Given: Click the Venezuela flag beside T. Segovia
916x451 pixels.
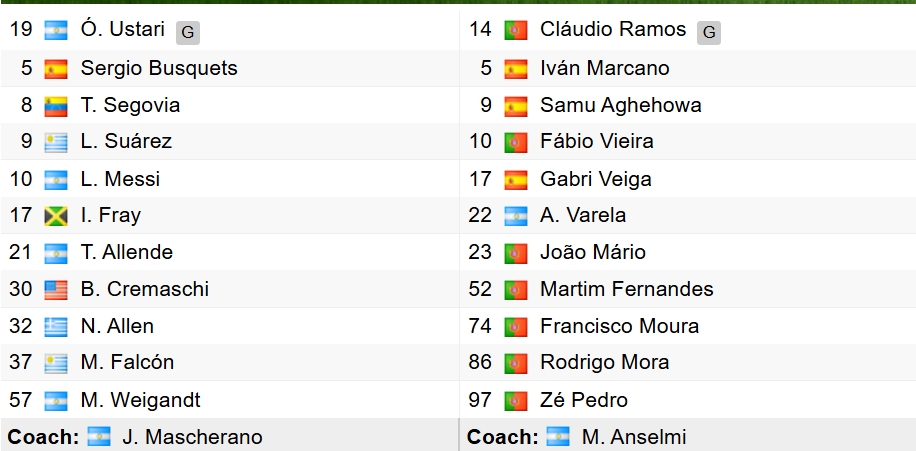Looking at the screenshot, I should point(56,105).
